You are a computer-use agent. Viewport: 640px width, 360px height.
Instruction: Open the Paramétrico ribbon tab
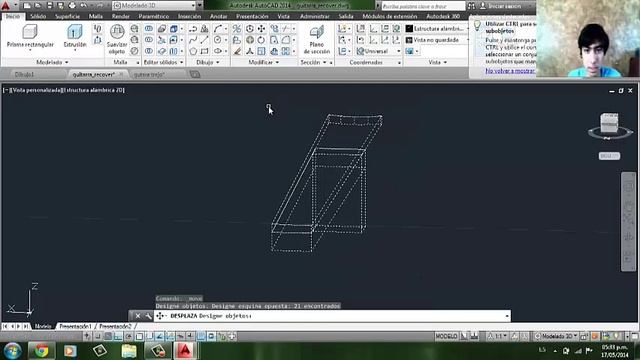click(153, 16)
